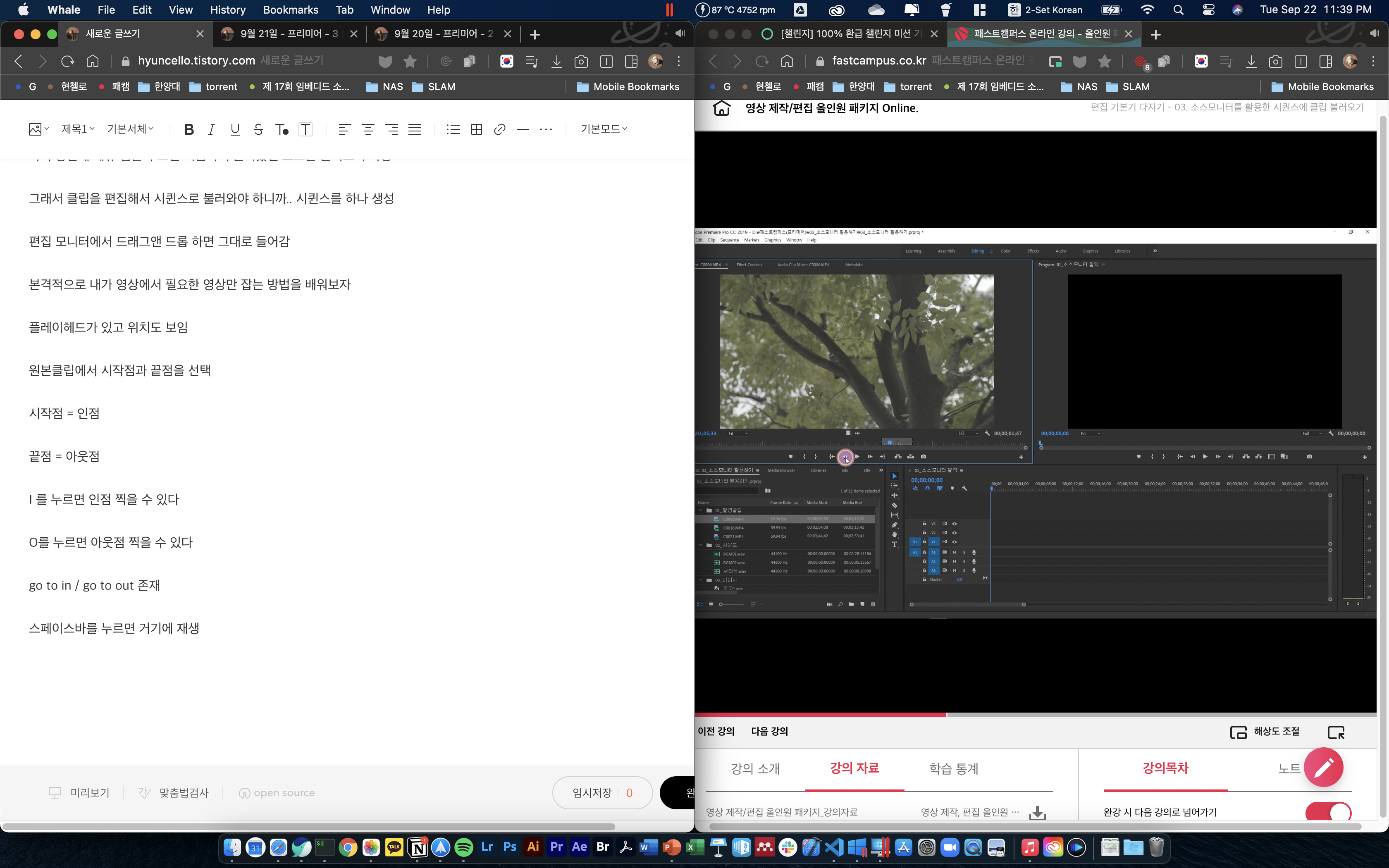The height and width of the screenshot is (868, 1389).
Task: Click the red video progress bar
Action: pos(821,715)
